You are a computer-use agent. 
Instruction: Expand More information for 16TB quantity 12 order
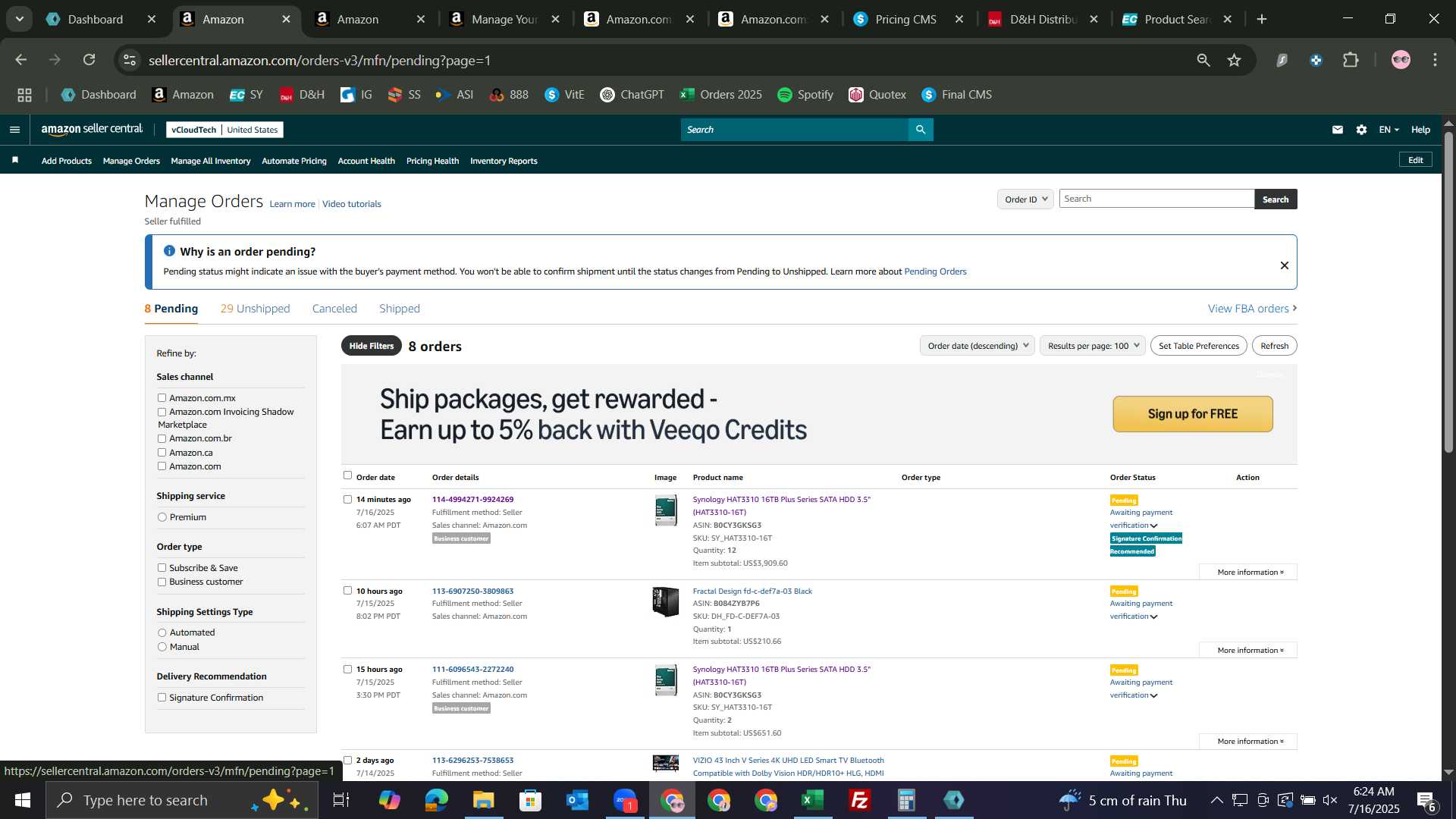click(x=1249, y=572)
